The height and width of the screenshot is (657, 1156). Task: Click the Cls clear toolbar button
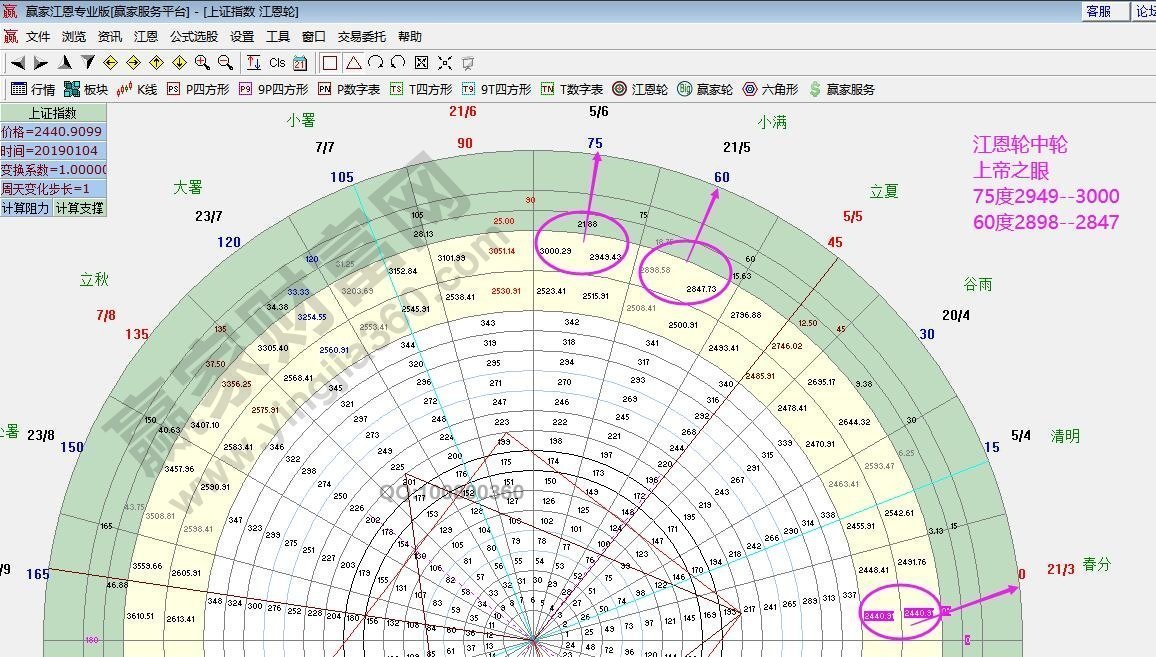tap(277, 62)
